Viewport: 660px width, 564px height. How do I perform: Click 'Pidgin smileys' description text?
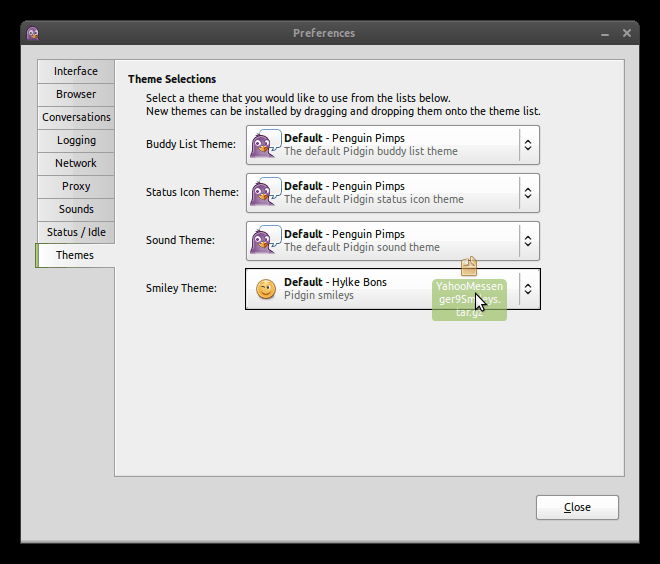319,295
